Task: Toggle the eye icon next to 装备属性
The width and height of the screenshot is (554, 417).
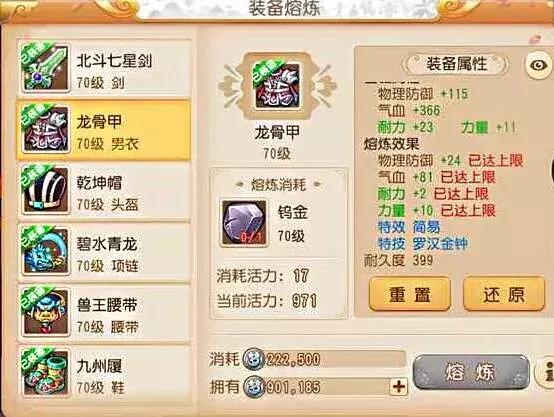Action: 538,65
